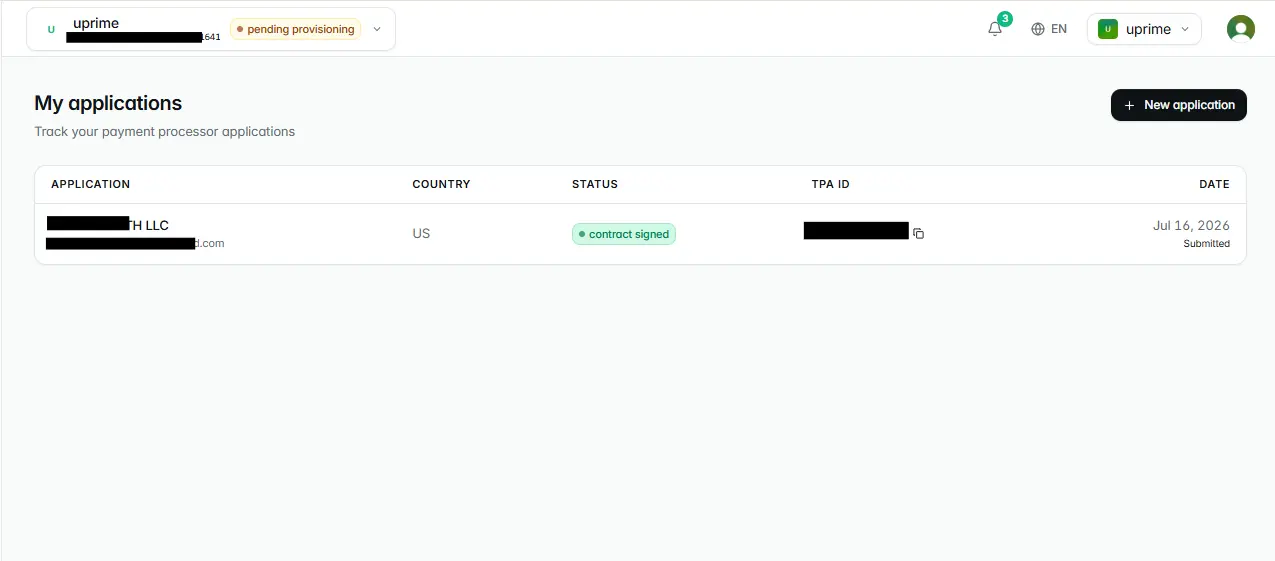The height and width of the screenshot is (561, 1275).
Task: Copy the TPA ID with copy icon
Action: point(918,233)
